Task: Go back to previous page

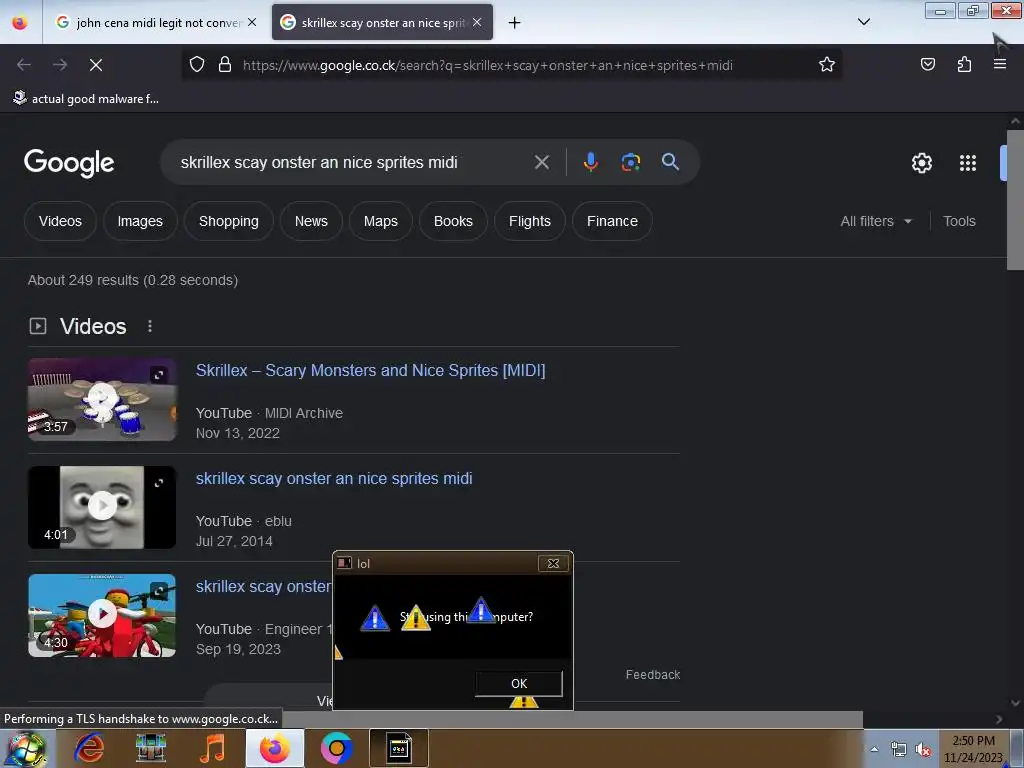Action: point(24,65)
